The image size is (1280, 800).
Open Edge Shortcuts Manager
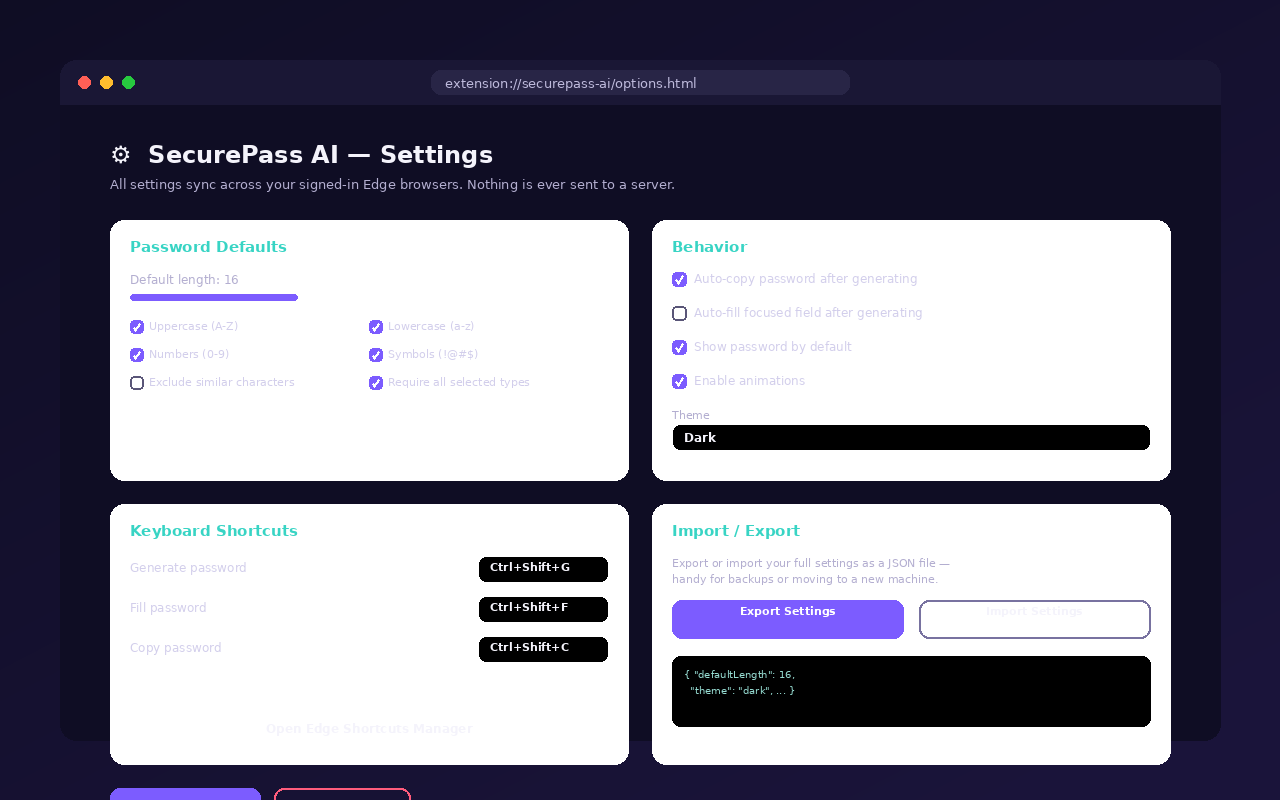click(369, 729)
